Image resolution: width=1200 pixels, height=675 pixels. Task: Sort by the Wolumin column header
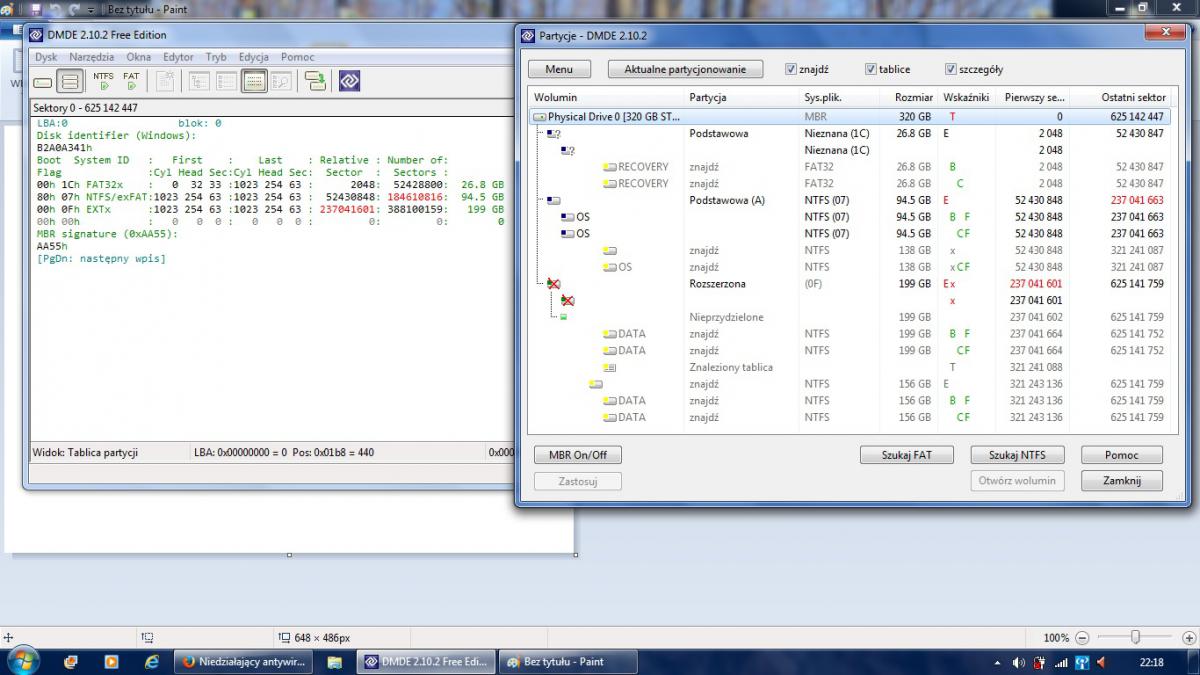(606, 98)
